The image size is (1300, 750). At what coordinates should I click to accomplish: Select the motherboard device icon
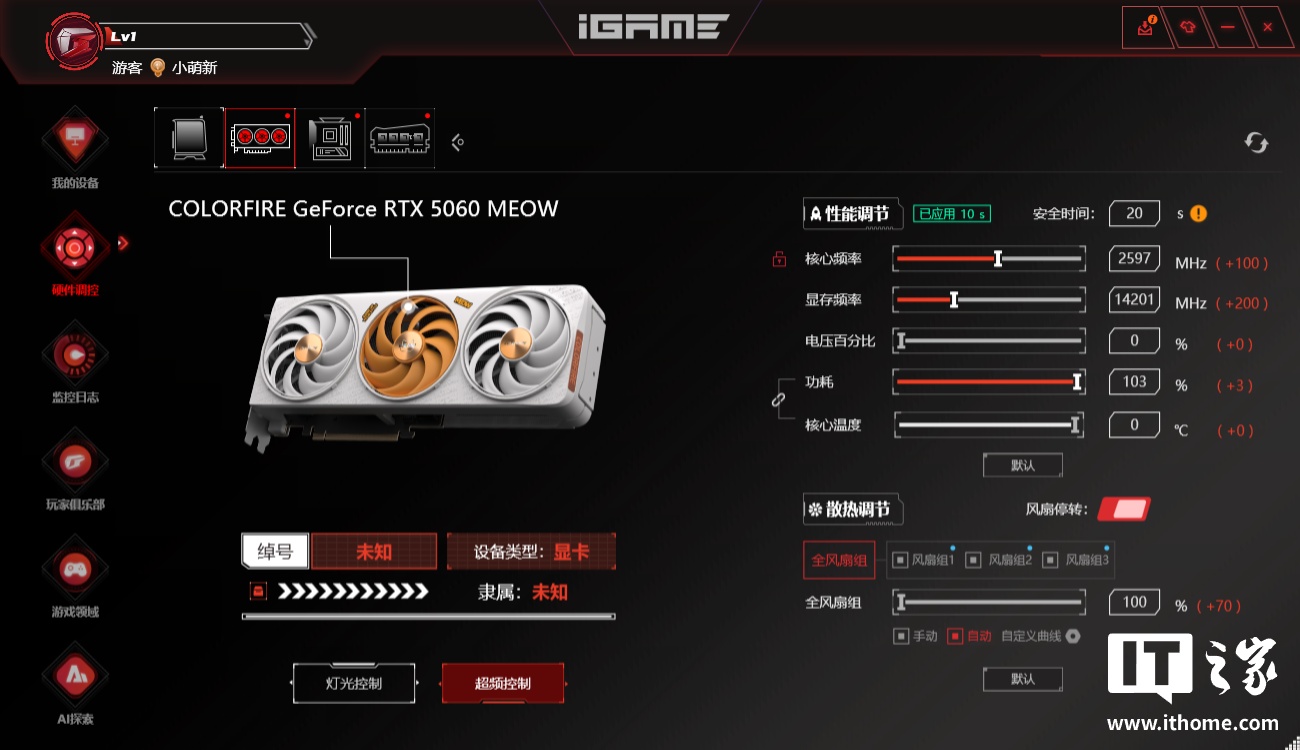tap(330, 138)
